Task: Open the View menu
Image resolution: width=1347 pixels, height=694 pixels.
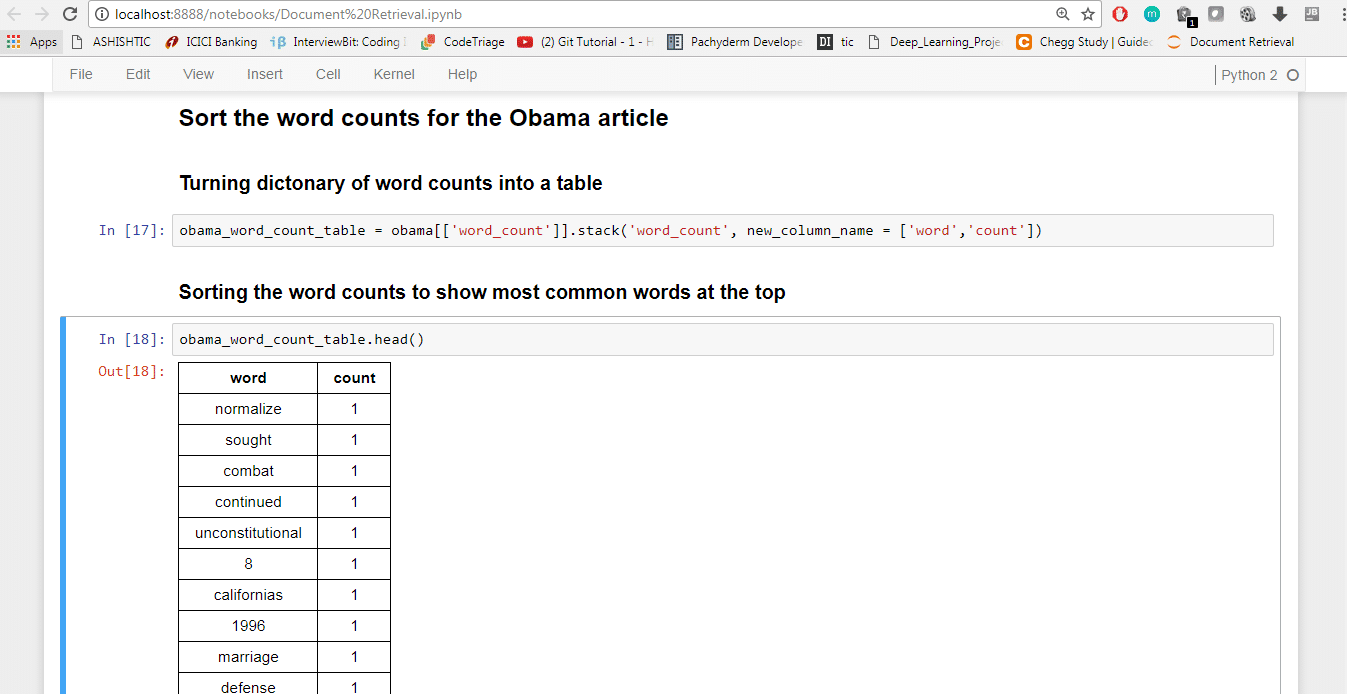Action: [x=198, y=74]
